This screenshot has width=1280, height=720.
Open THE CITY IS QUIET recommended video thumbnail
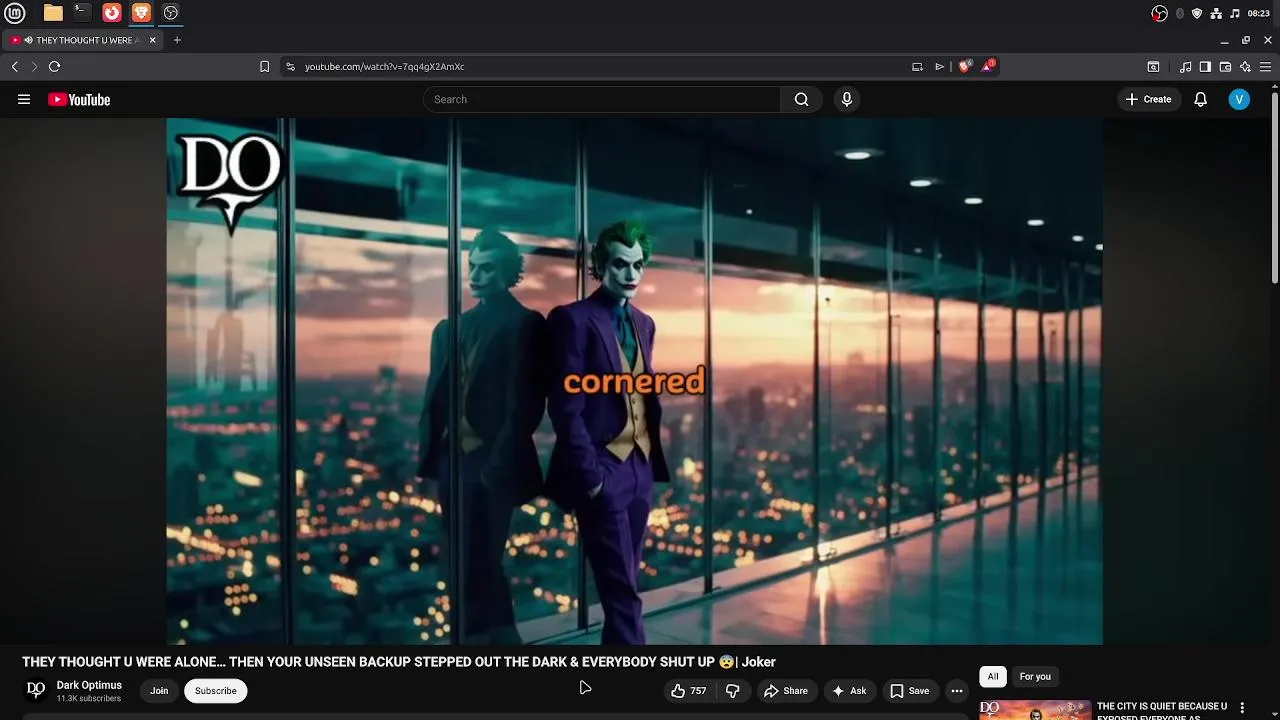(x=1035, y=710)
